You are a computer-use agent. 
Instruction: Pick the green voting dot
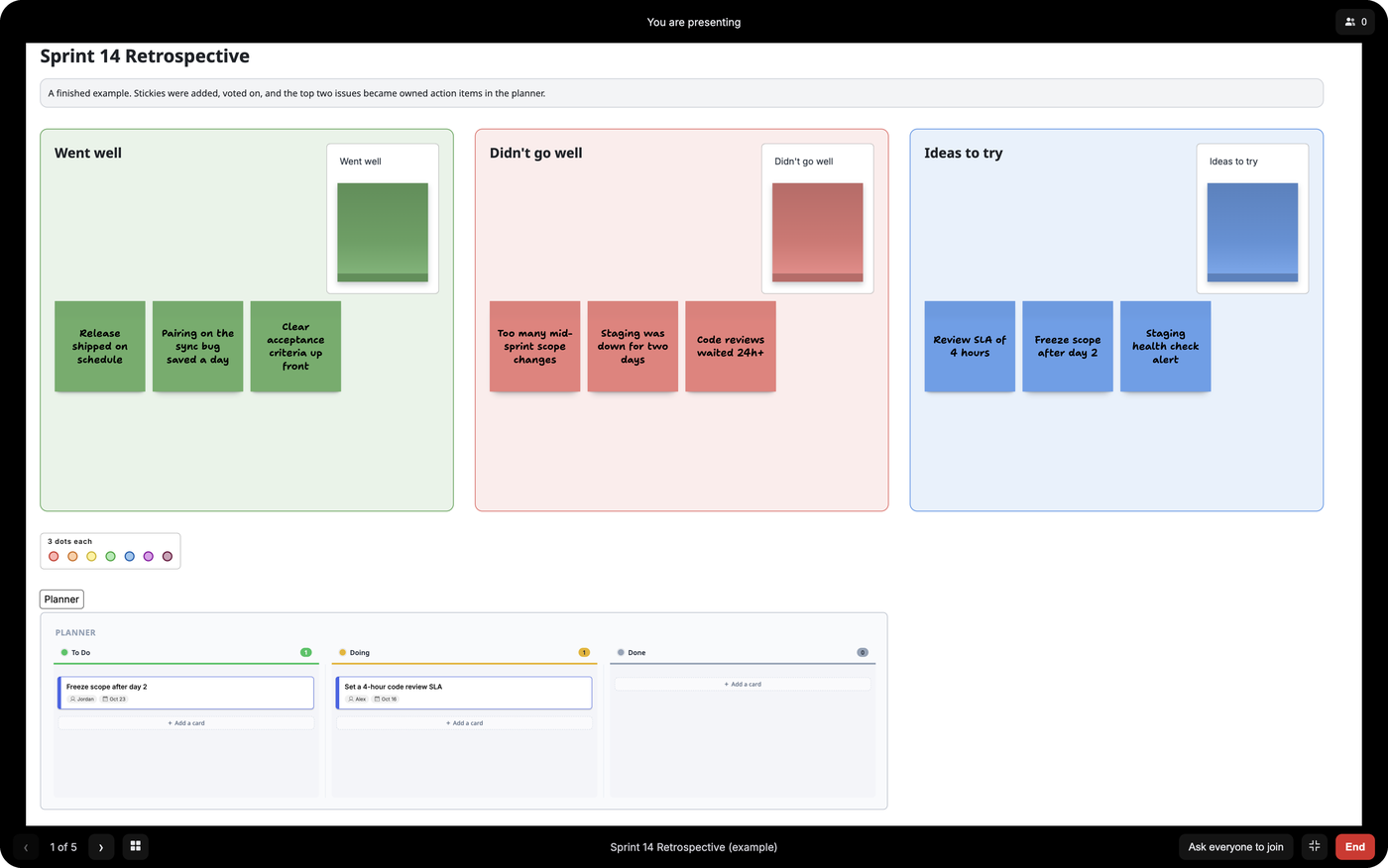click(110, 557)
